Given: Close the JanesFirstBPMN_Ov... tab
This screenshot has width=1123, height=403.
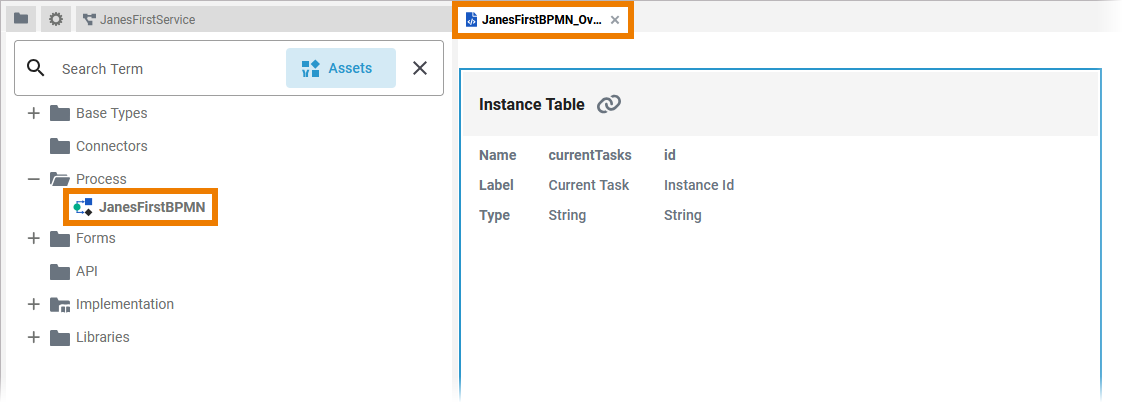Looking at the screenshot, I should point(615,19).
